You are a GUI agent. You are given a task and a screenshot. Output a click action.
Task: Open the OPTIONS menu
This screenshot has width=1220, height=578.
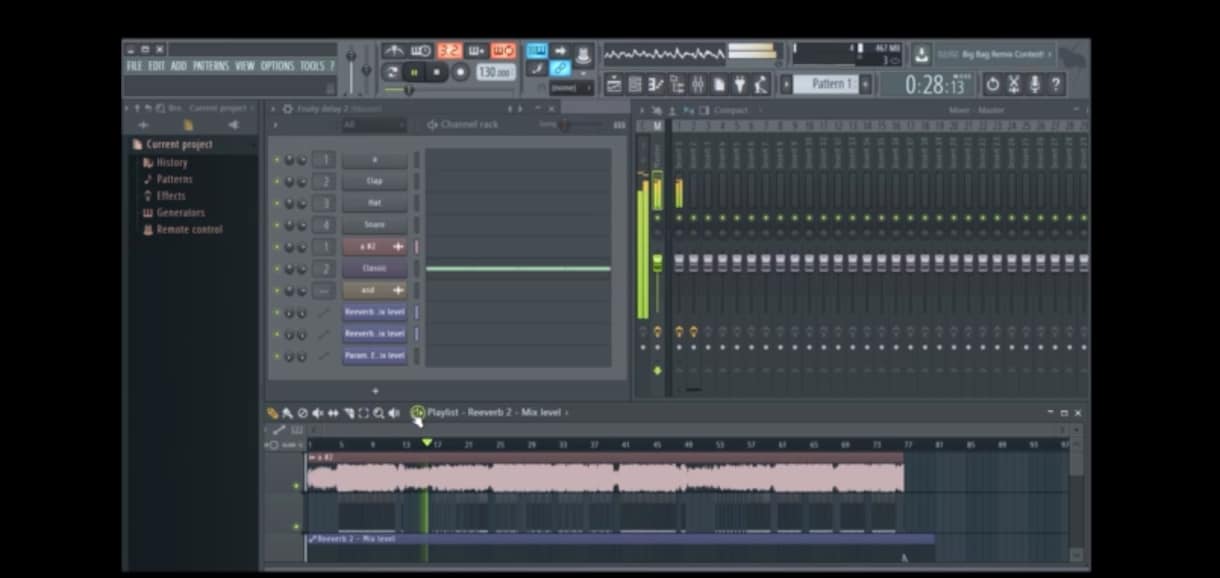[277, 66]
